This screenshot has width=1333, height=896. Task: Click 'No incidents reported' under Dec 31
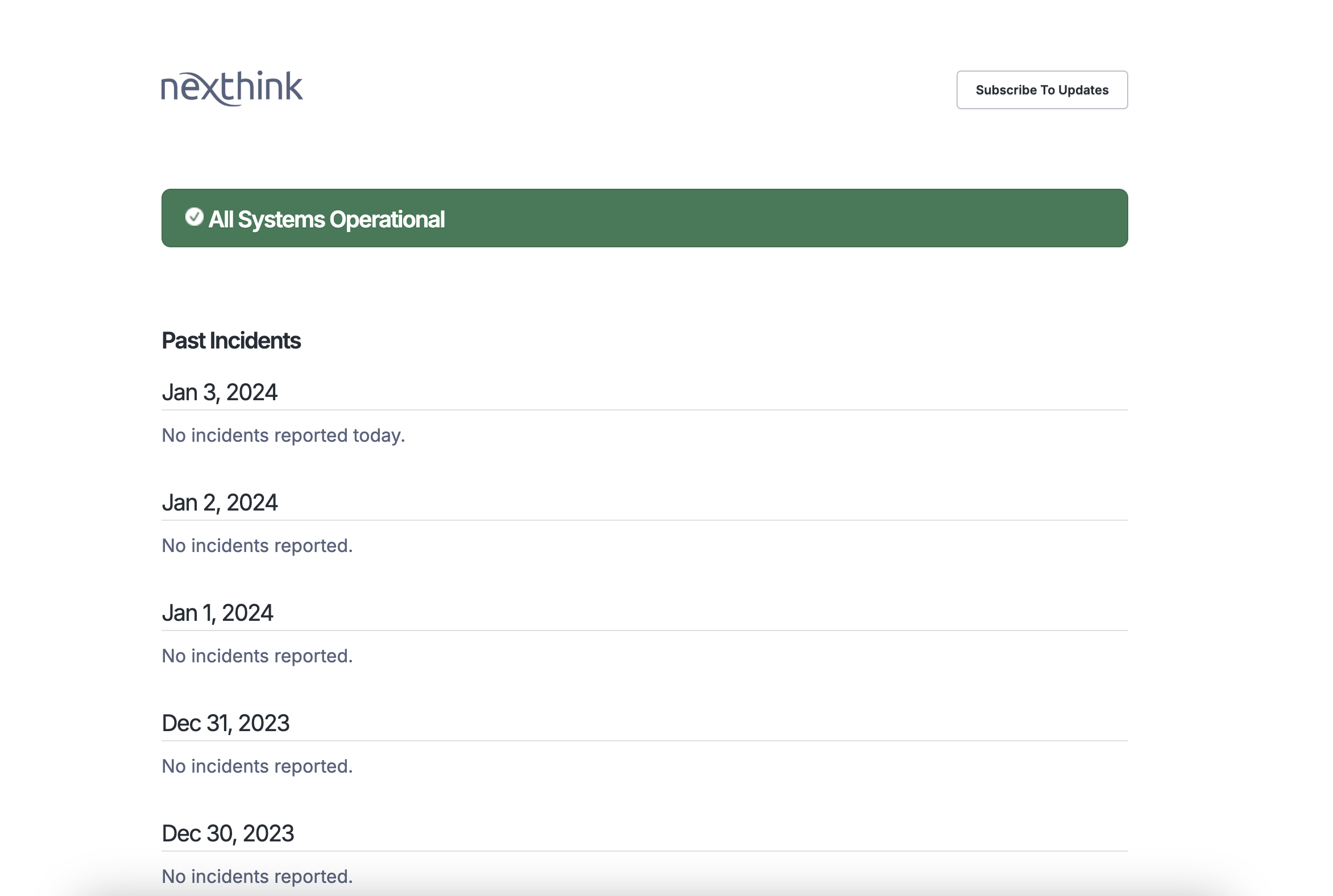(257, 766)
